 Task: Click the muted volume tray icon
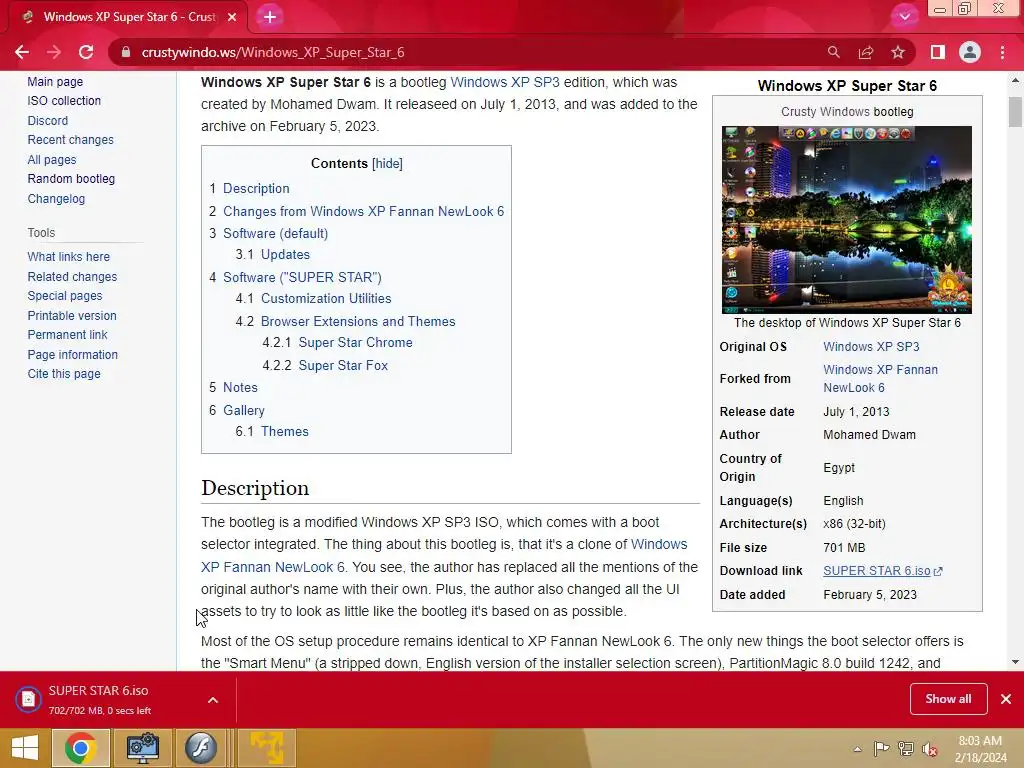(930, 749)
